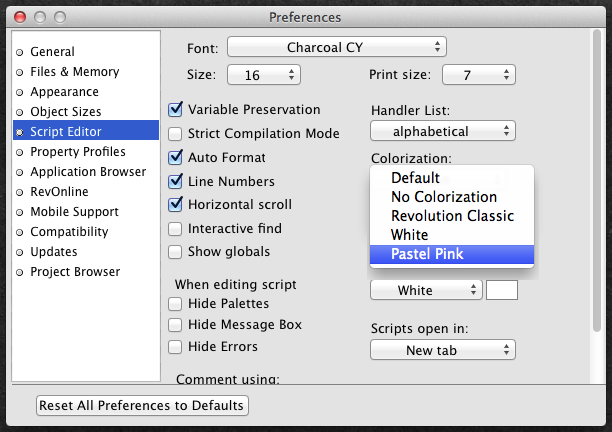The image size is (612, 432).
Task: Click the white color swatch box
Action: (x=502, y=290)
